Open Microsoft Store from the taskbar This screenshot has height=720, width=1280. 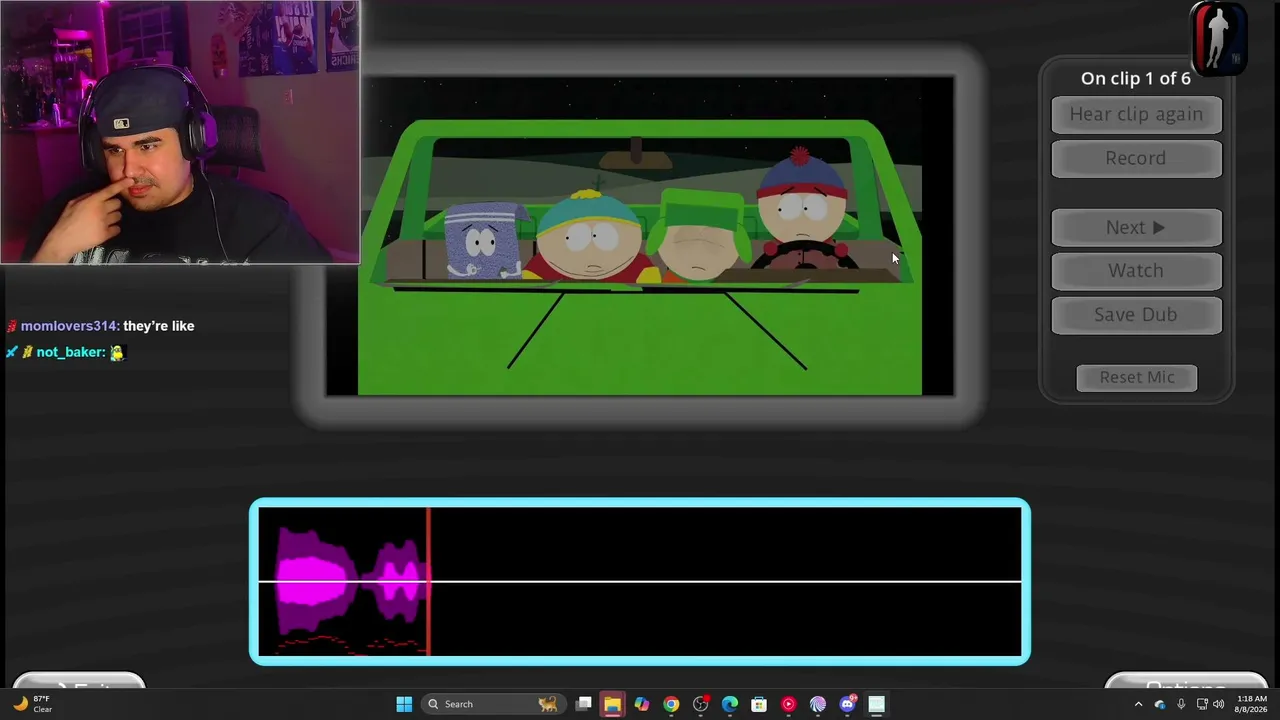759,704
